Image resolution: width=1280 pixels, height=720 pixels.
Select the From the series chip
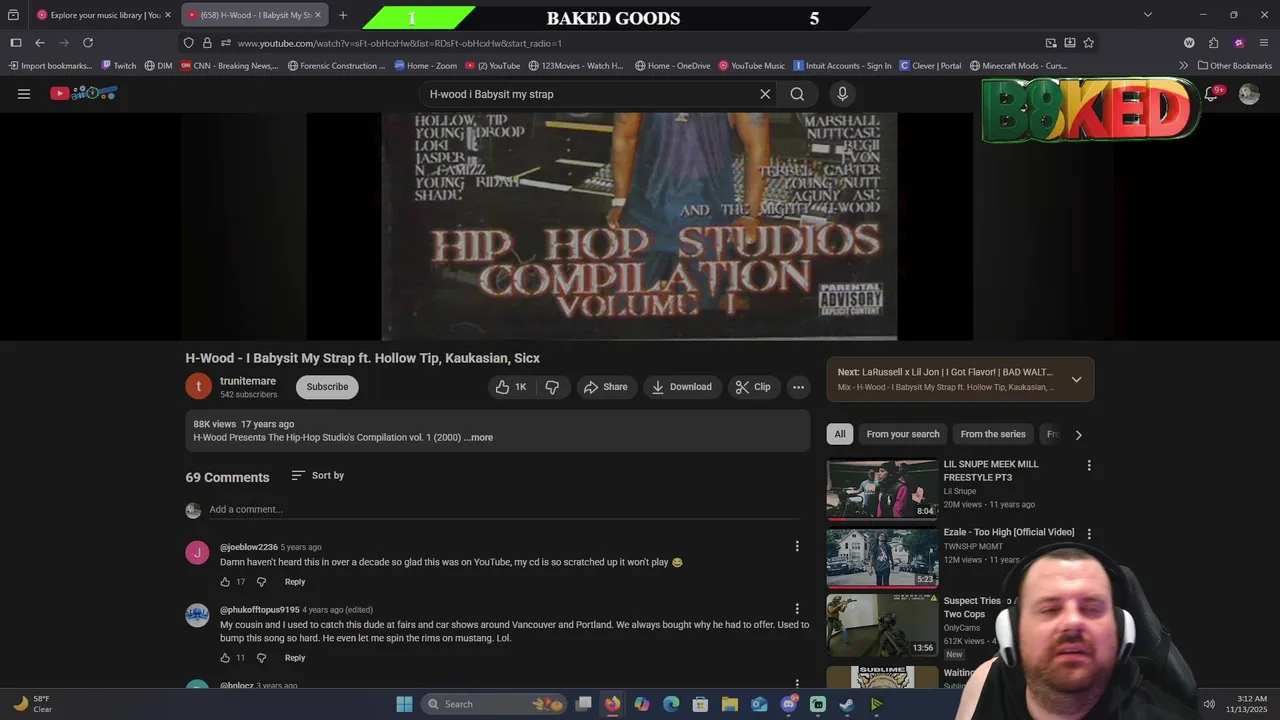[x=993, y=434]
